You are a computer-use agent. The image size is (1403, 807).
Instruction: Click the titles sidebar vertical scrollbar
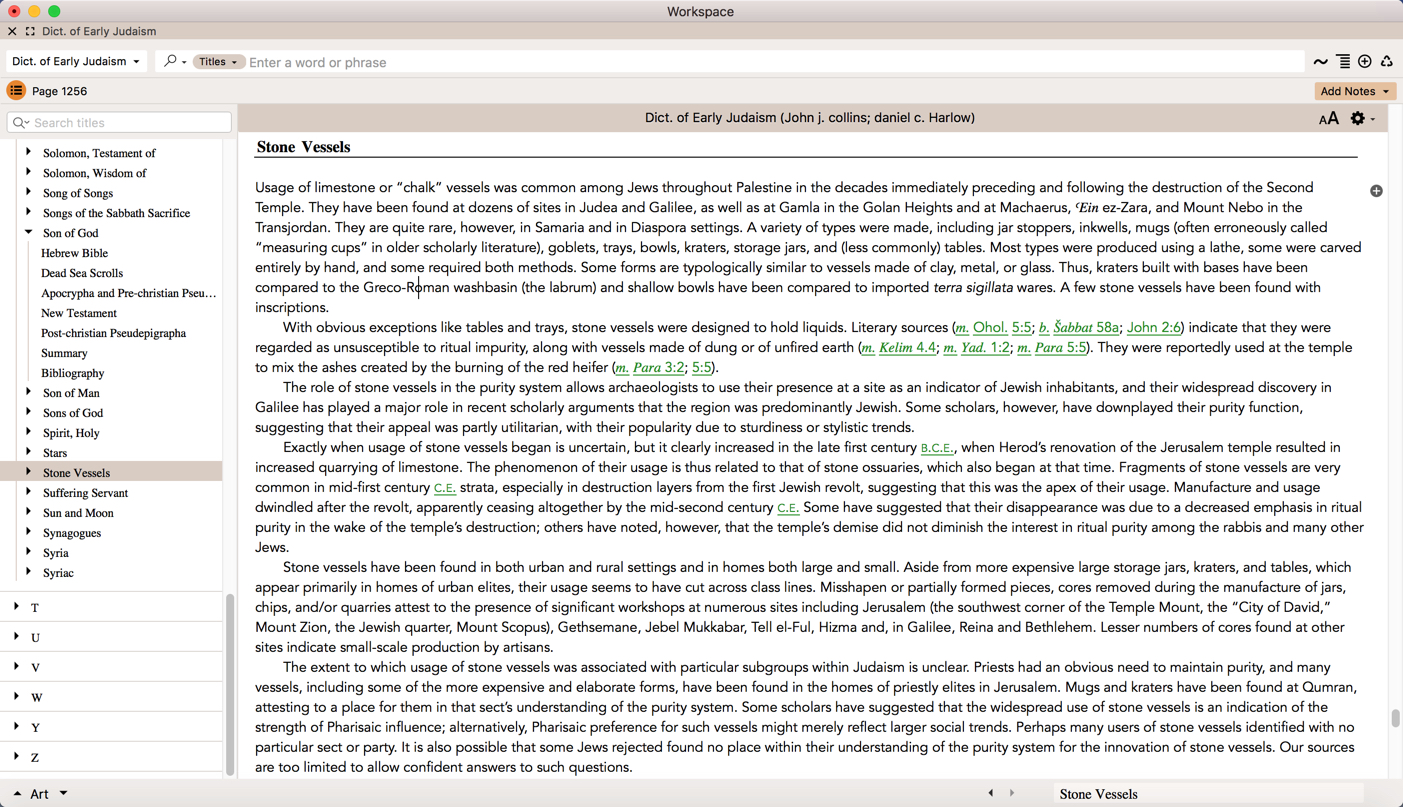[230, 685]
